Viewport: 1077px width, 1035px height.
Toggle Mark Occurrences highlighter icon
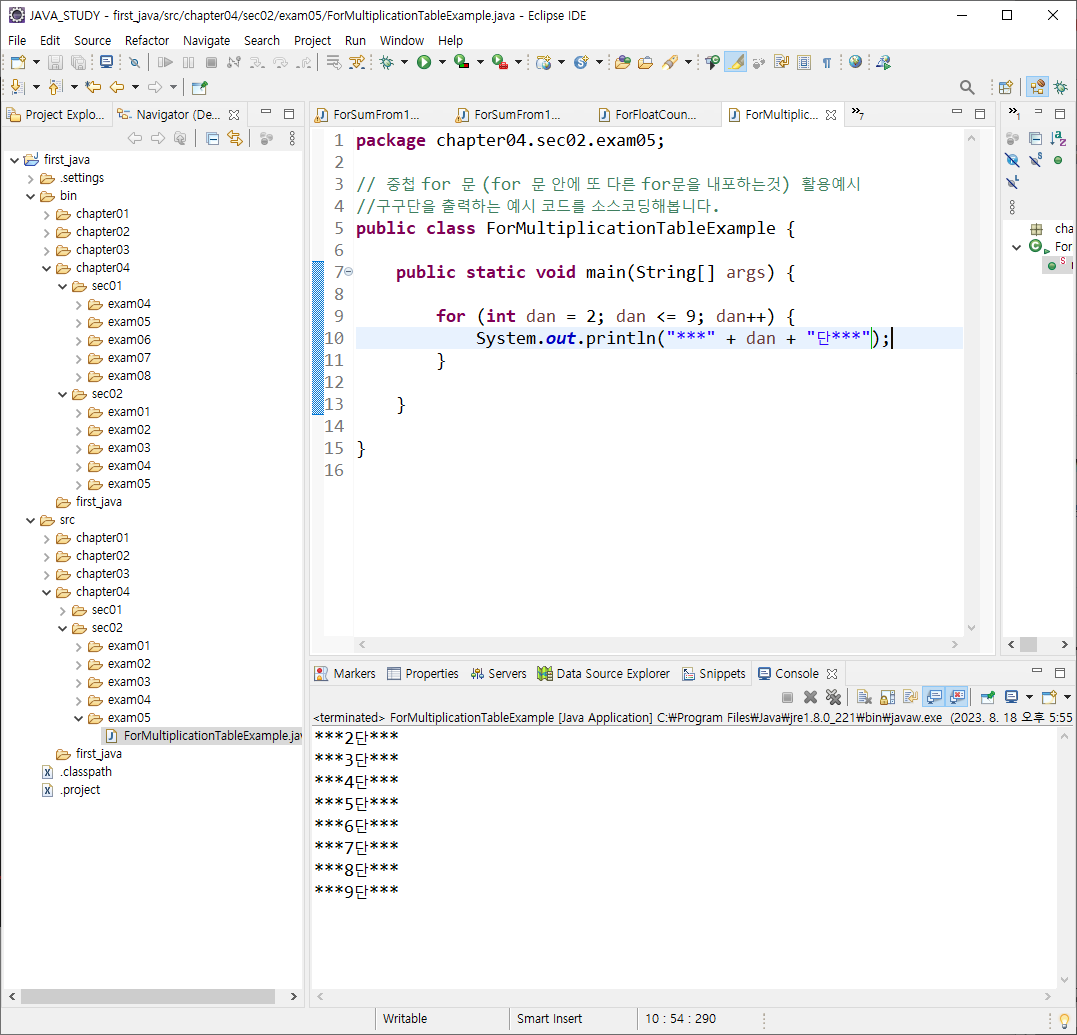(x=736, y=62)
